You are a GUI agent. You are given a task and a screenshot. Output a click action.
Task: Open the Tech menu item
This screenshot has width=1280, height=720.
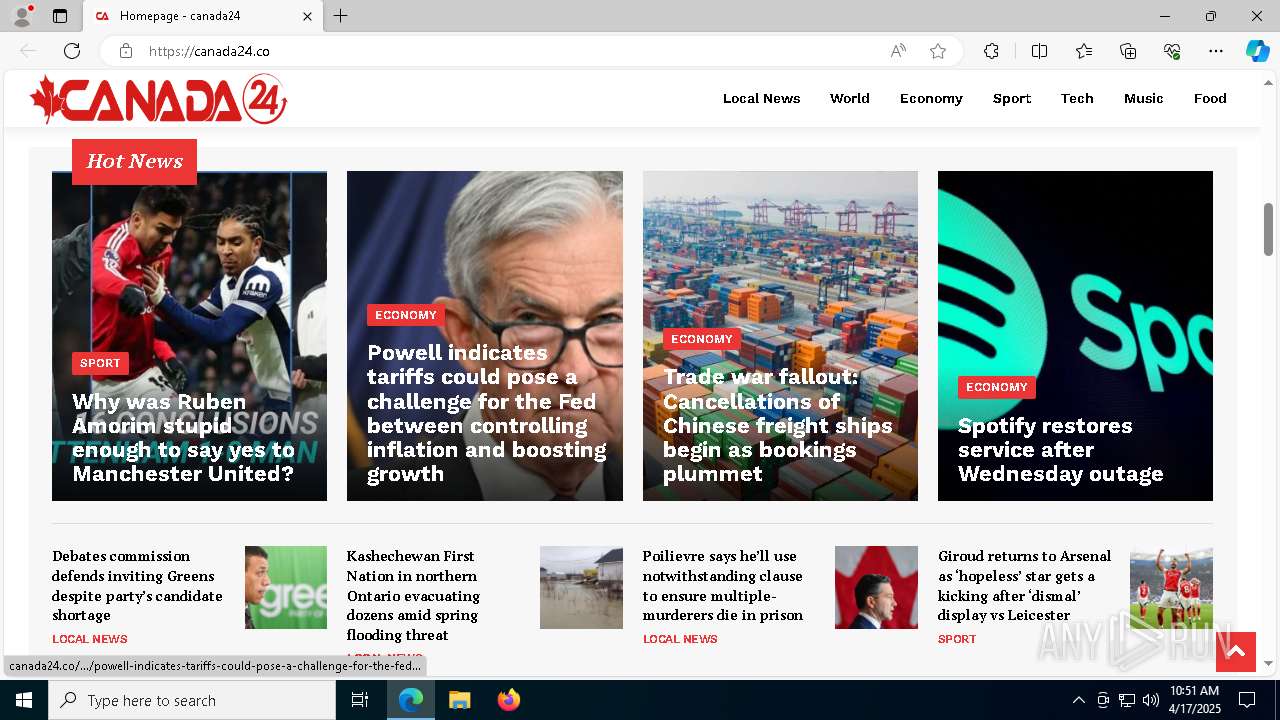[1077, 98]
